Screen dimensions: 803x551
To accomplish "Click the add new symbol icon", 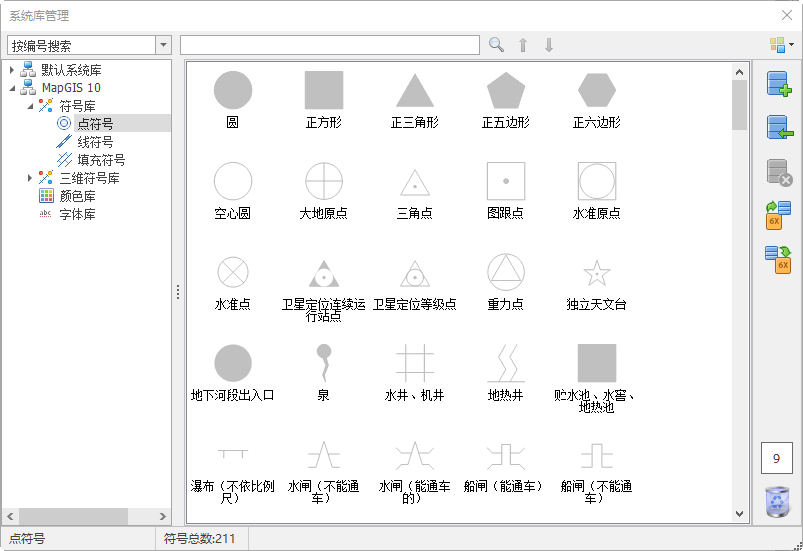I will [x=778, y=84].
